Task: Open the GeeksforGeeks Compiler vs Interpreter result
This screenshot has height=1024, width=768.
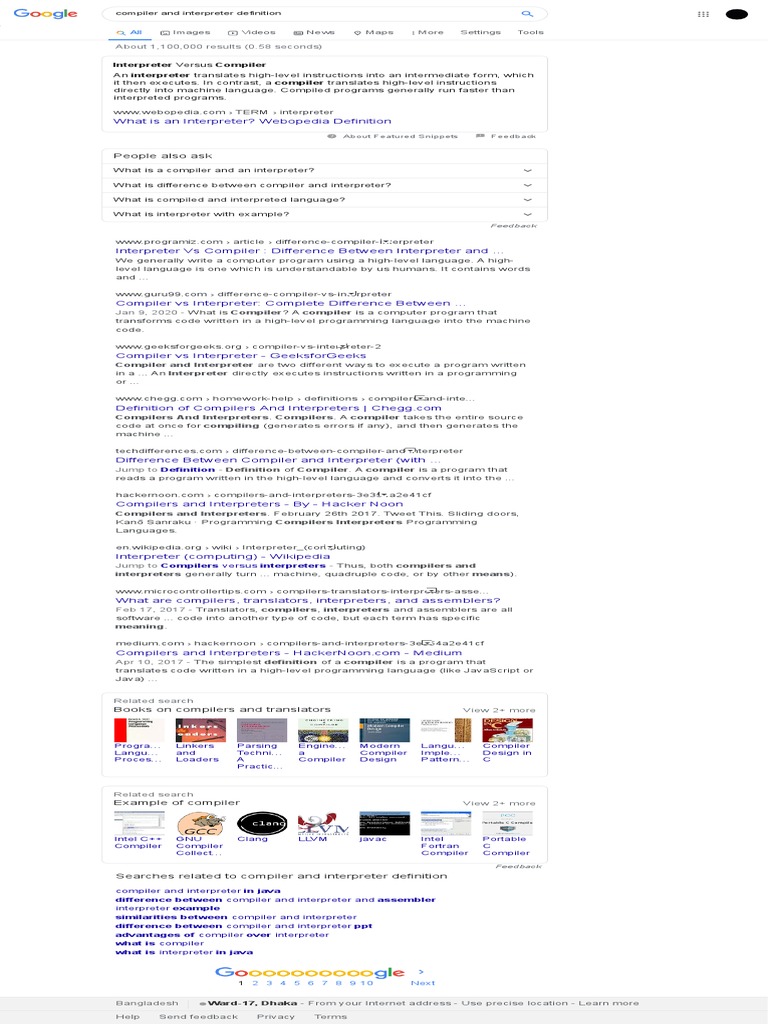Action: [x=240, y=356]
